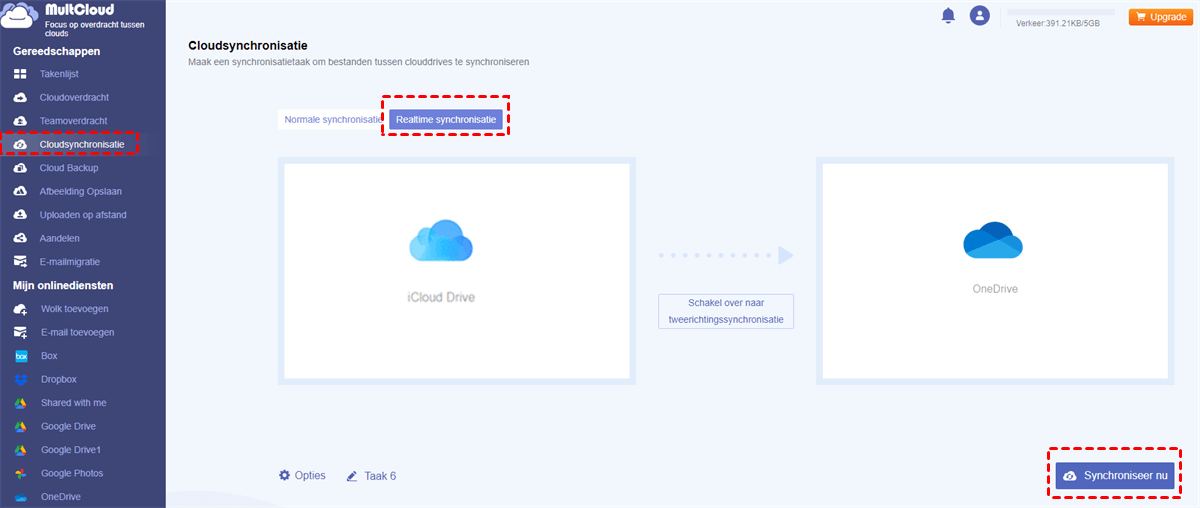Click the Google Drive icon
The image size is (1200, 508).
pyautogui.click(x=20, y=426)
